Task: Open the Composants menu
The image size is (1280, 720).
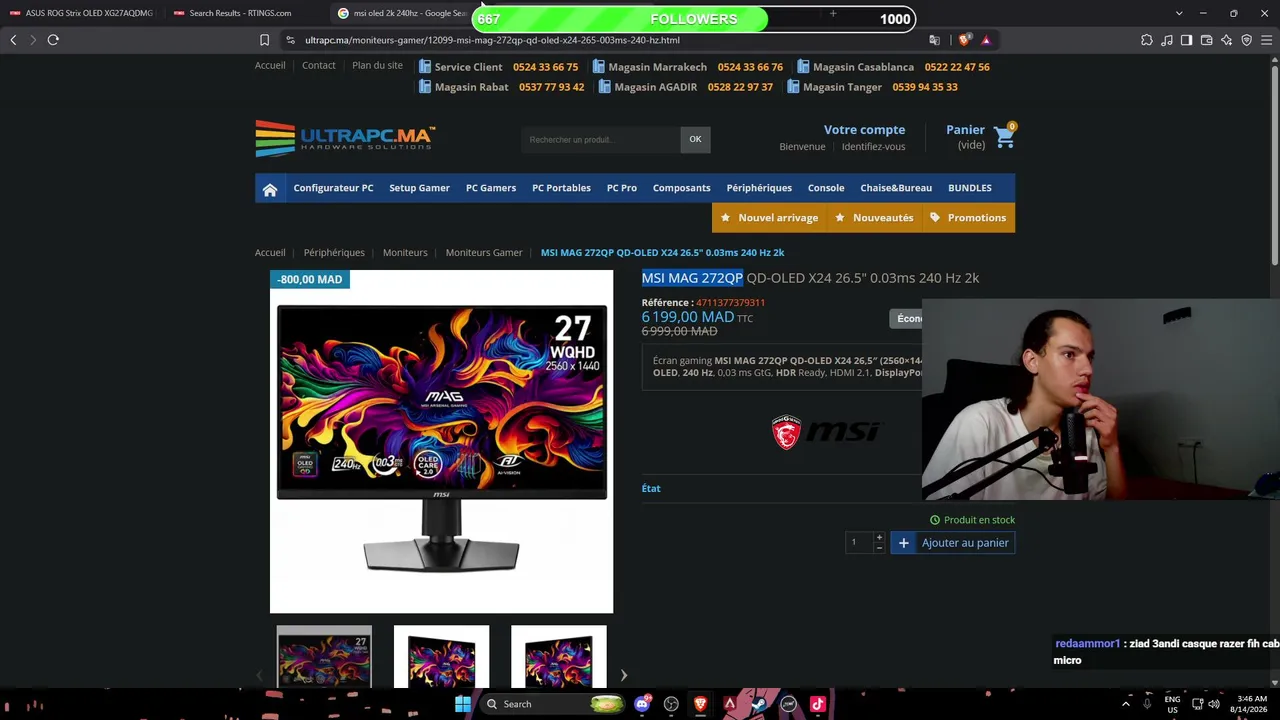Action: (x=682, y=188)
